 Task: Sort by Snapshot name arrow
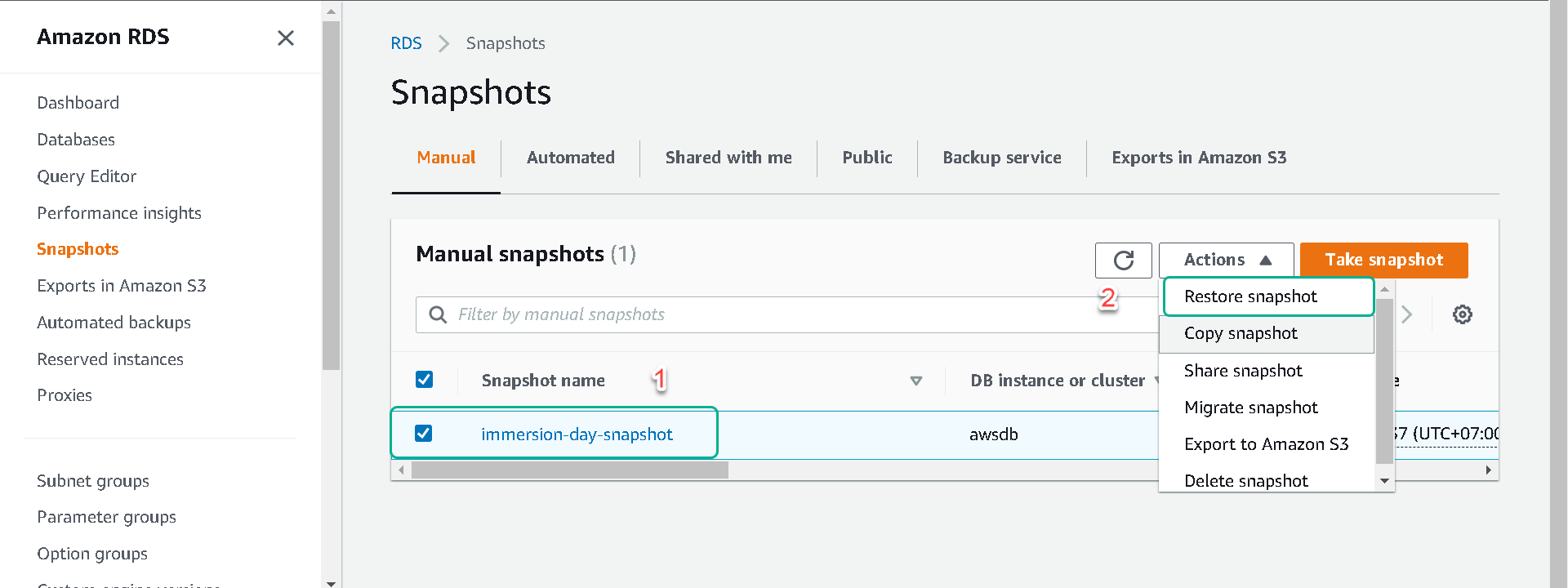(x=916, y=381)
